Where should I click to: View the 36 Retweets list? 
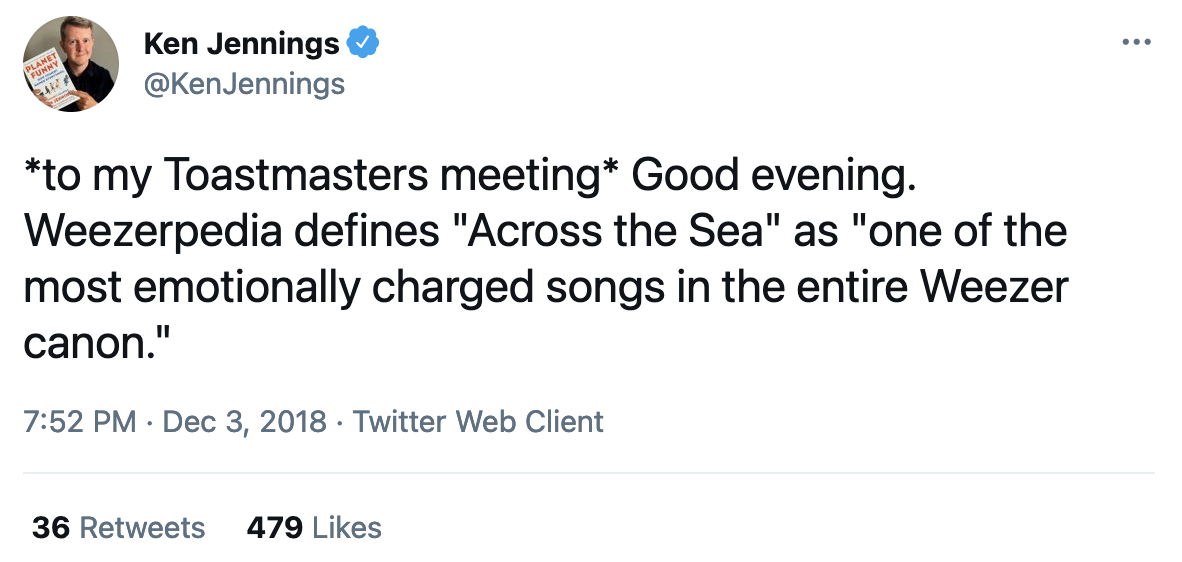[x=118, y=527]
